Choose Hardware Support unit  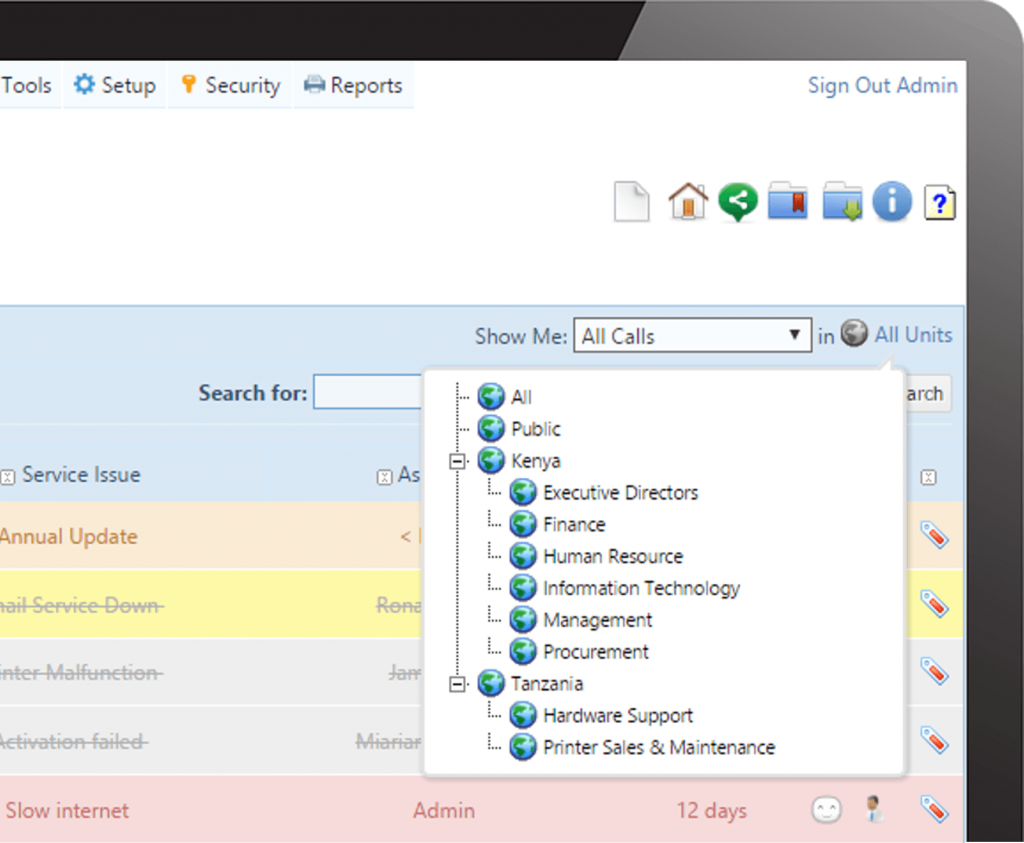tap(618, 716)
